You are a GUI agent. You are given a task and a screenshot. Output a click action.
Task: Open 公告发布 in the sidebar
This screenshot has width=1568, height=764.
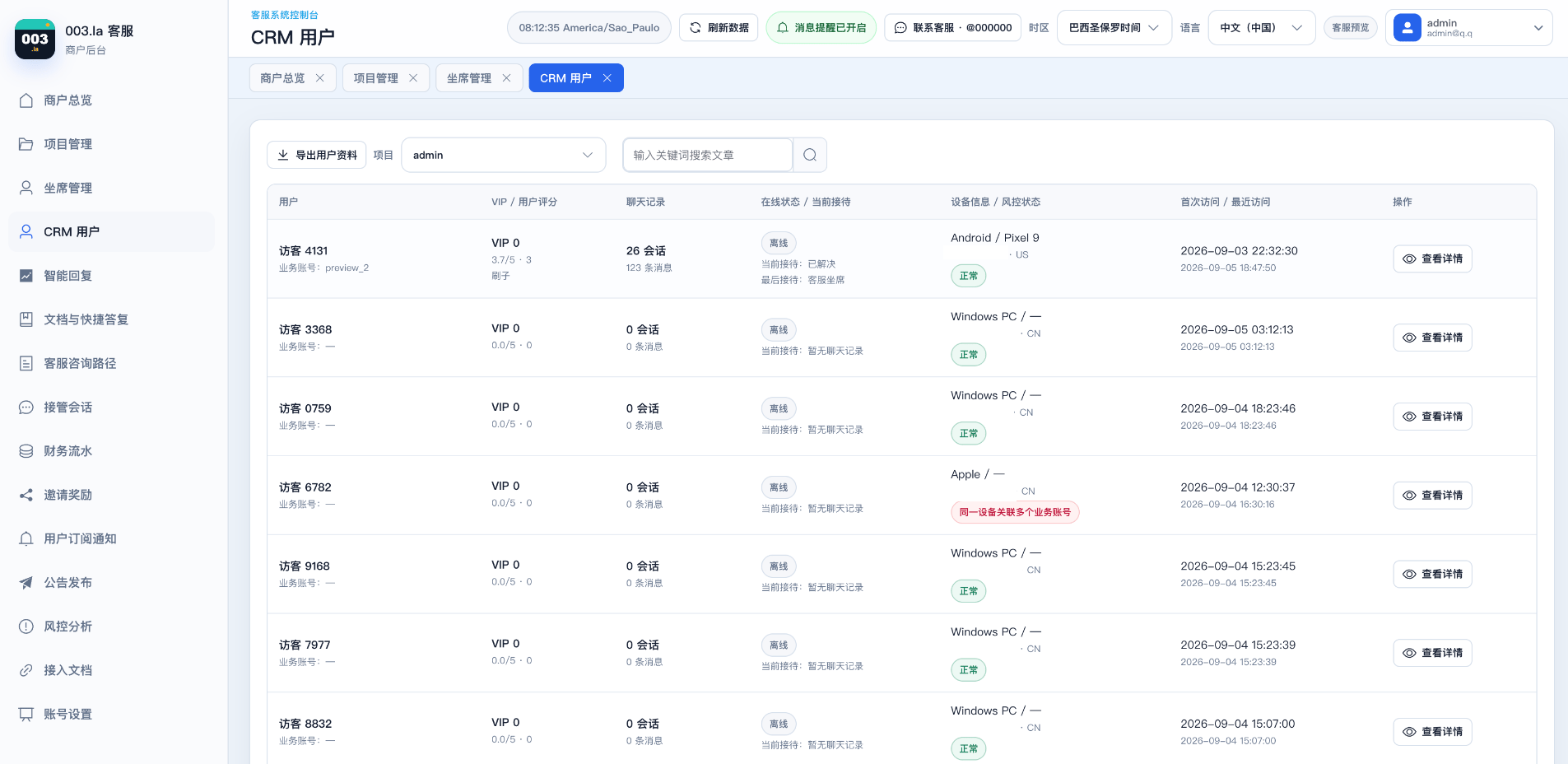[111, 582]
